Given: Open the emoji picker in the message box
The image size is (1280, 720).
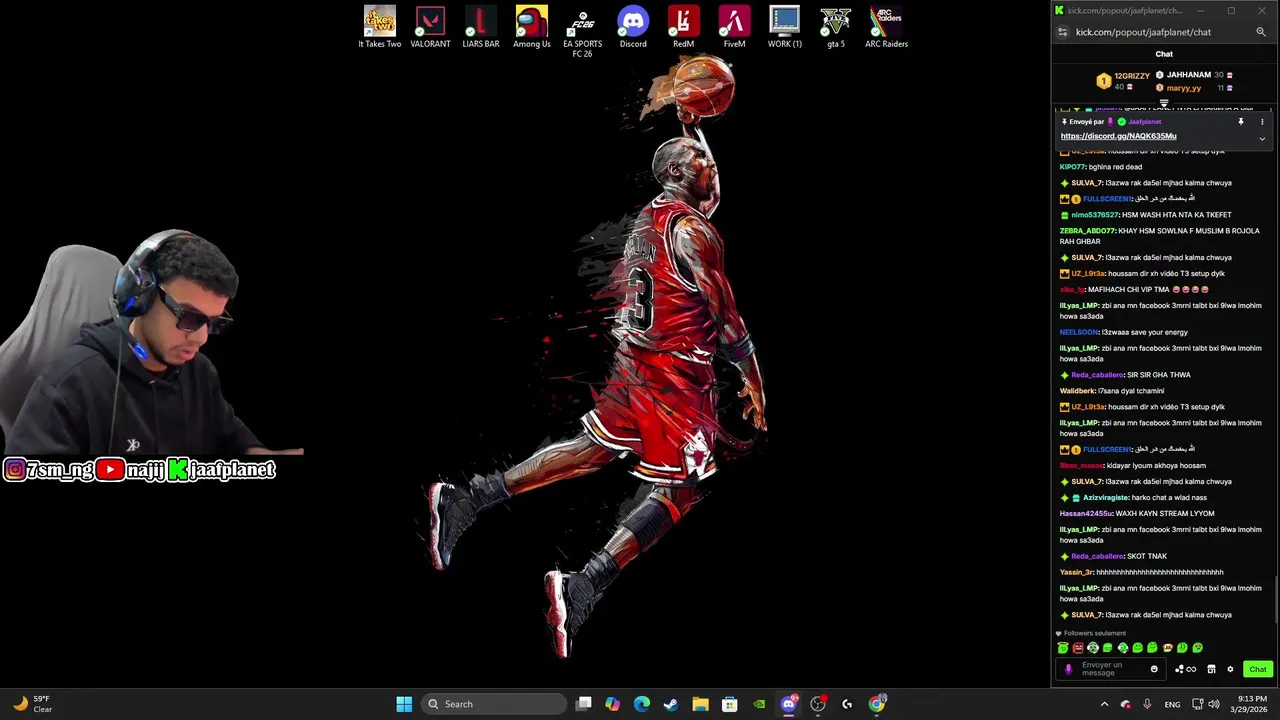Looking at the screenshot, I should (1154, 669).
